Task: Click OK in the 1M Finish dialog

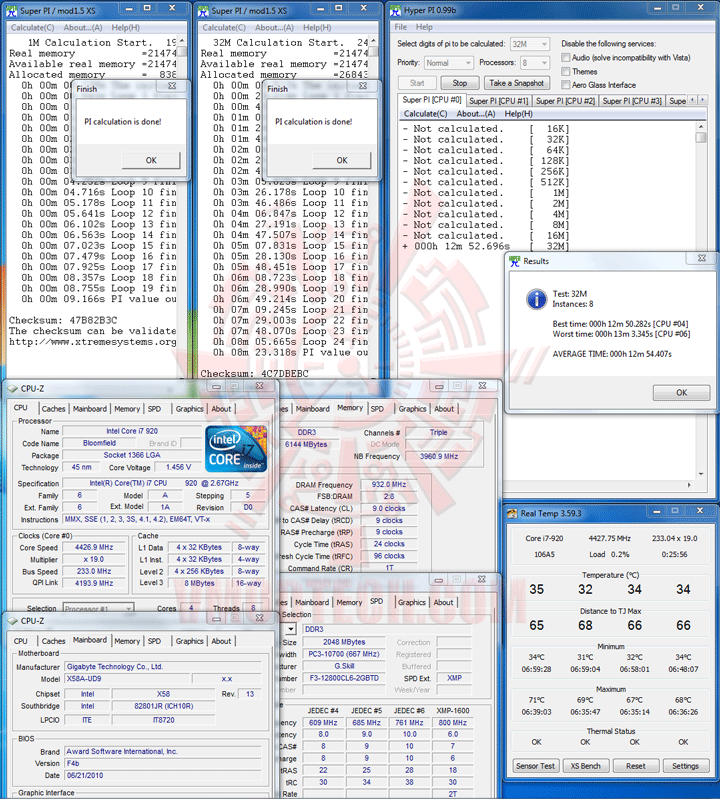Action: tap(151, 160)
